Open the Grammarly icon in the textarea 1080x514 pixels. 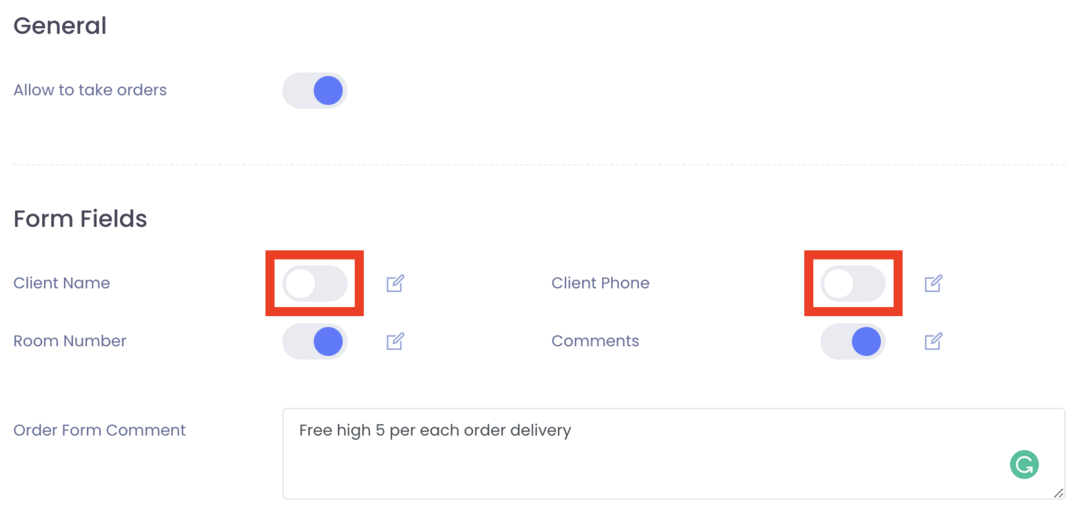point(1024,464)
